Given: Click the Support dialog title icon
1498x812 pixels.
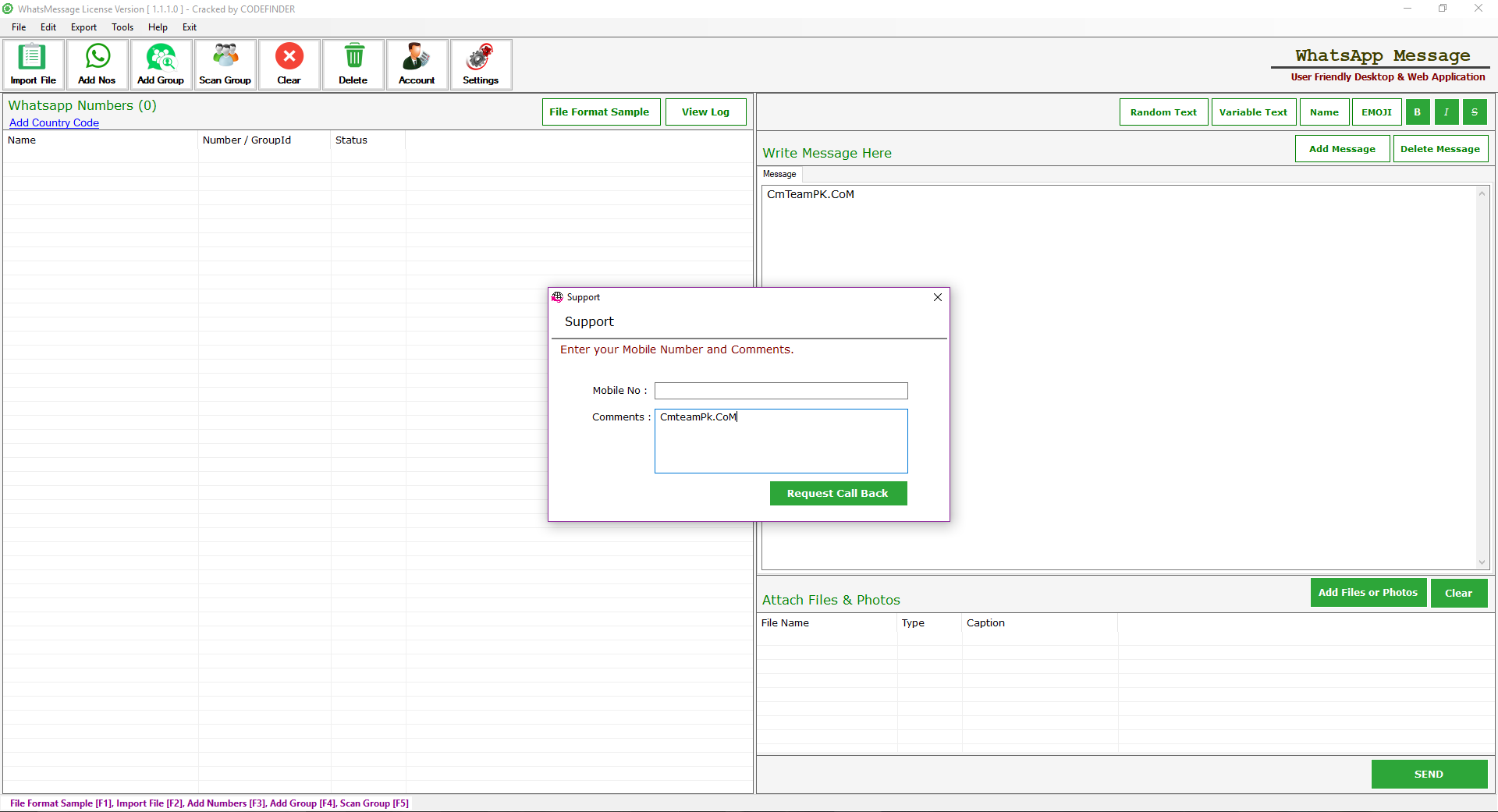Looking at the screenshot, I should (x=557, y=297).
